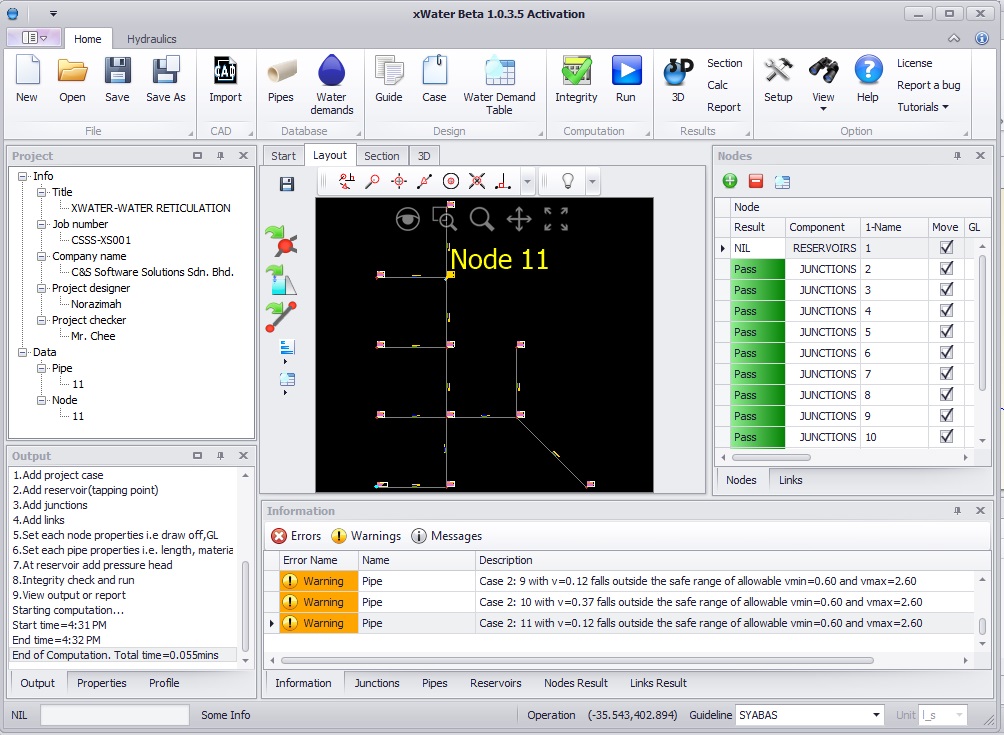Image resolution: width=1004 pixels, height=735 pixels.
Task: Toggle Move checkbox for node 5
Action: tap(946, 331)
